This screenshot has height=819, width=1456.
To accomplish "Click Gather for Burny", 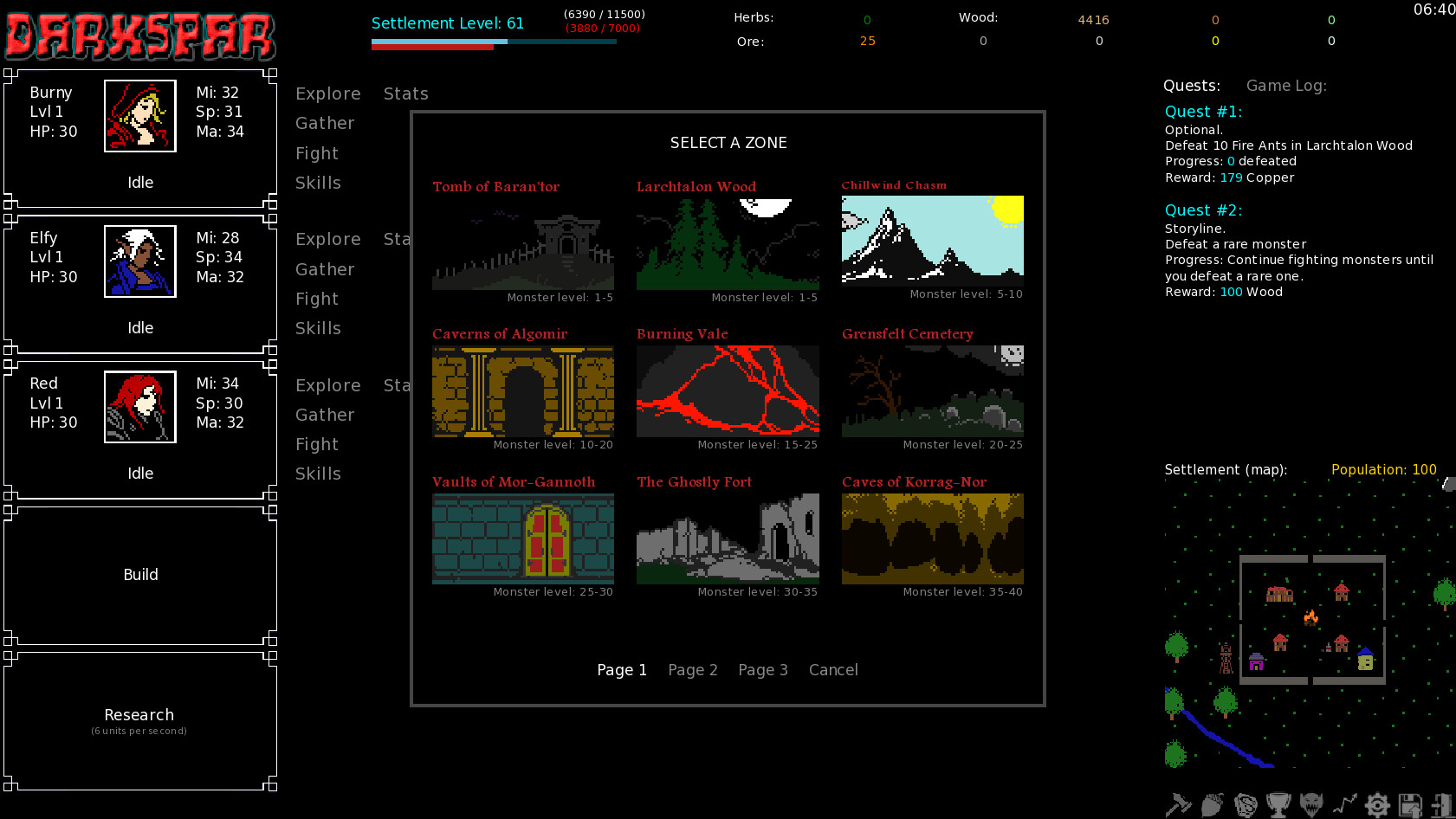I will click(x=325, y=124).
